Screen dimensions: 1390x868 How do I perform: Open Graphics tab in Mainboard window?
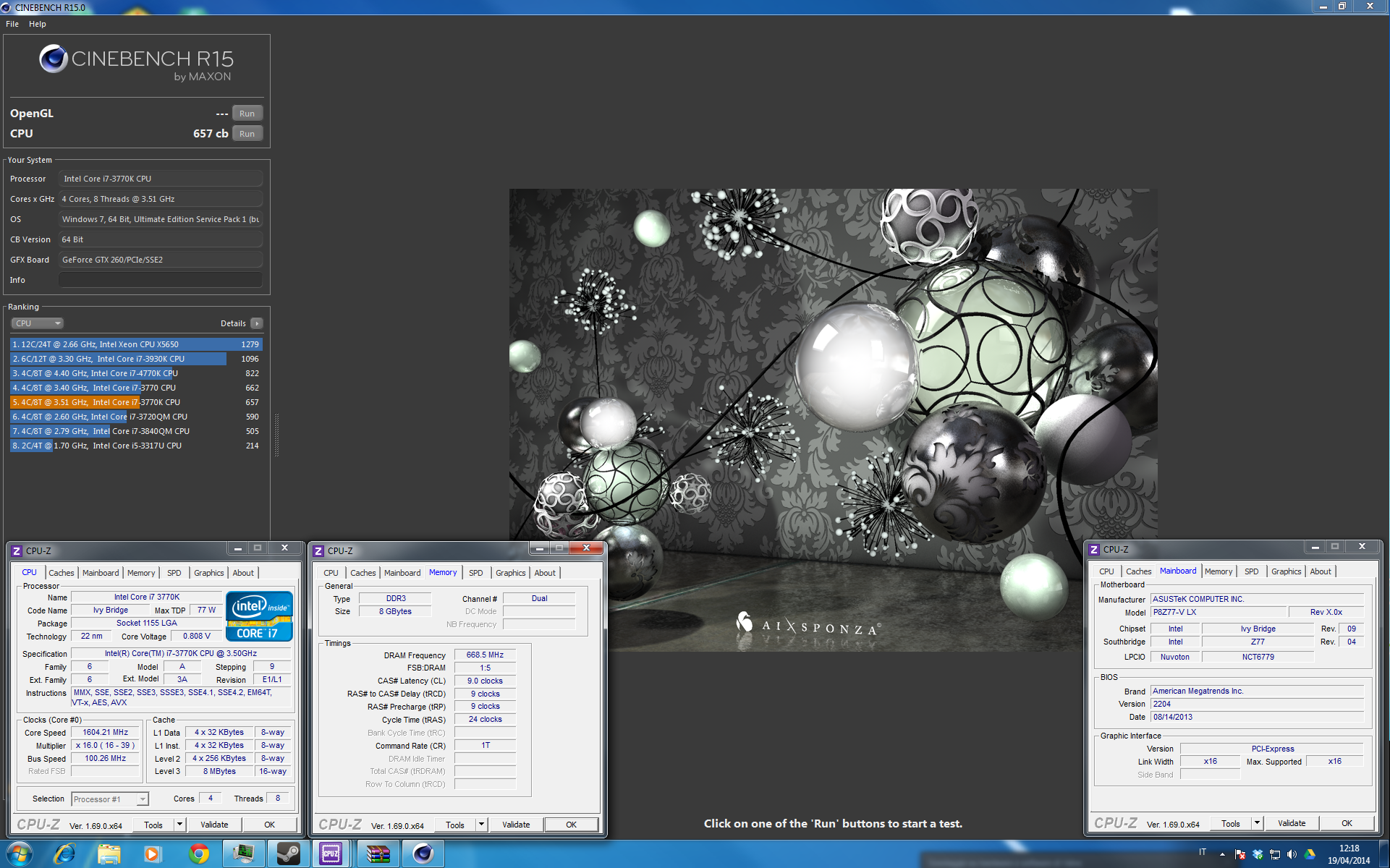coord(1286,571)
